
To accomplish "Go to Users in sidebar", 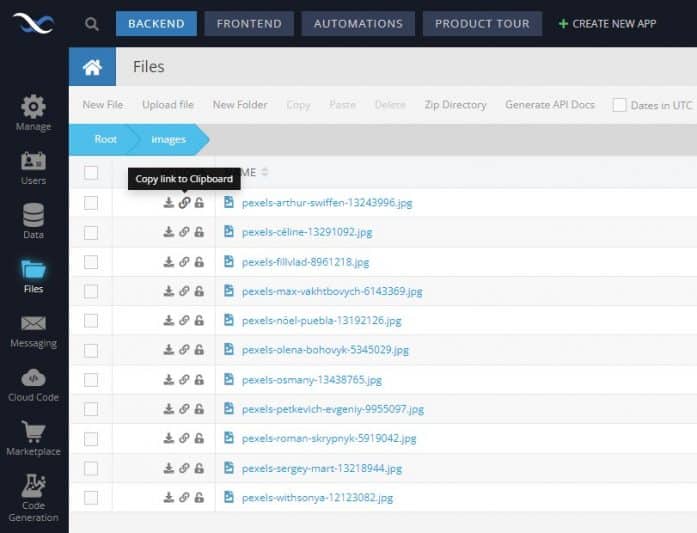I will [x=33, y=167].
